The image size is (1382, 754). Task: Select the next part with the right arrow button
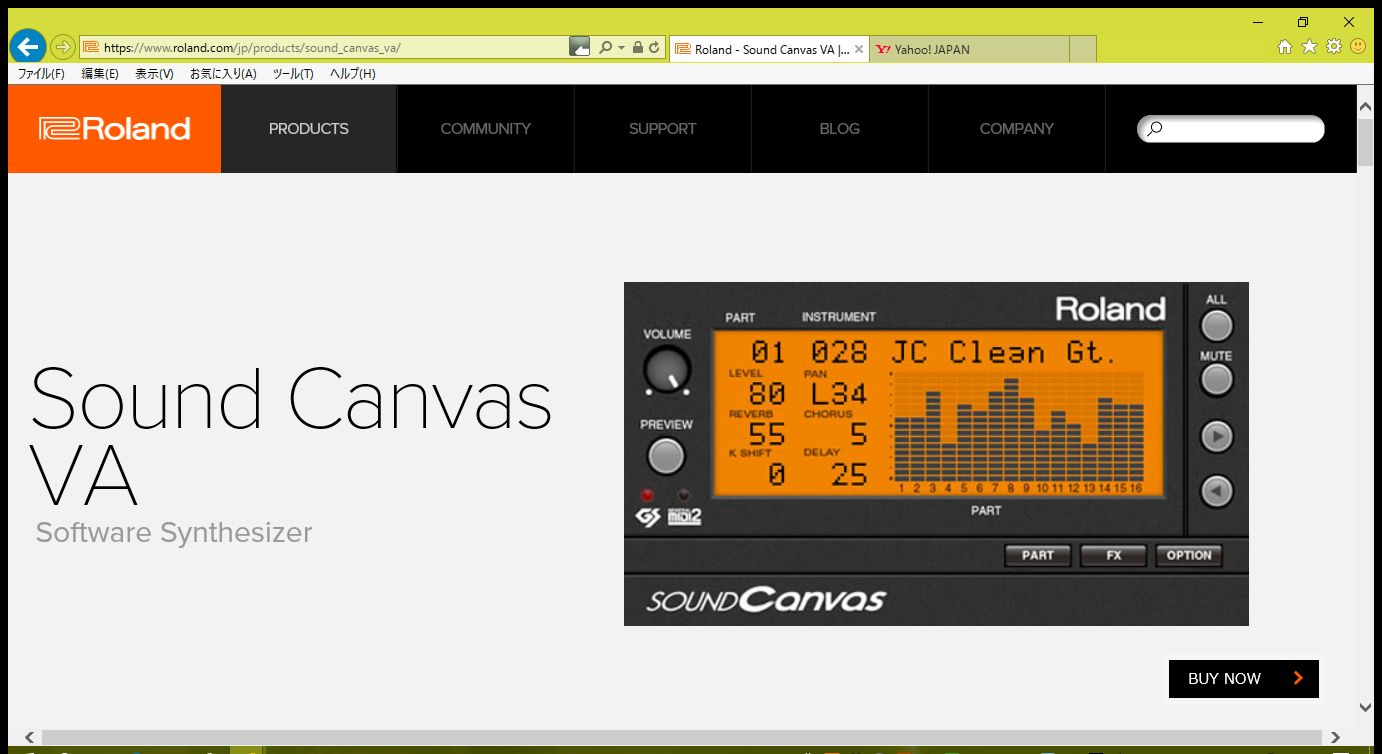tap(1216, 436)
